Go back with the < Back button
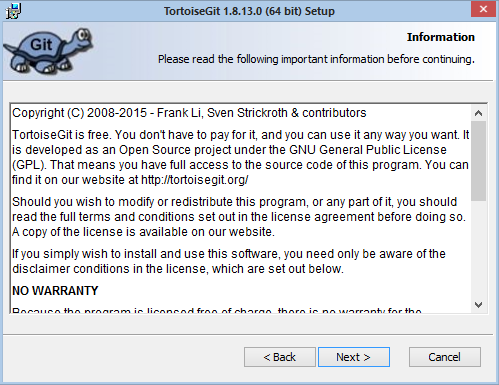This screenshot has height=385, width=499. click(280, 357)
